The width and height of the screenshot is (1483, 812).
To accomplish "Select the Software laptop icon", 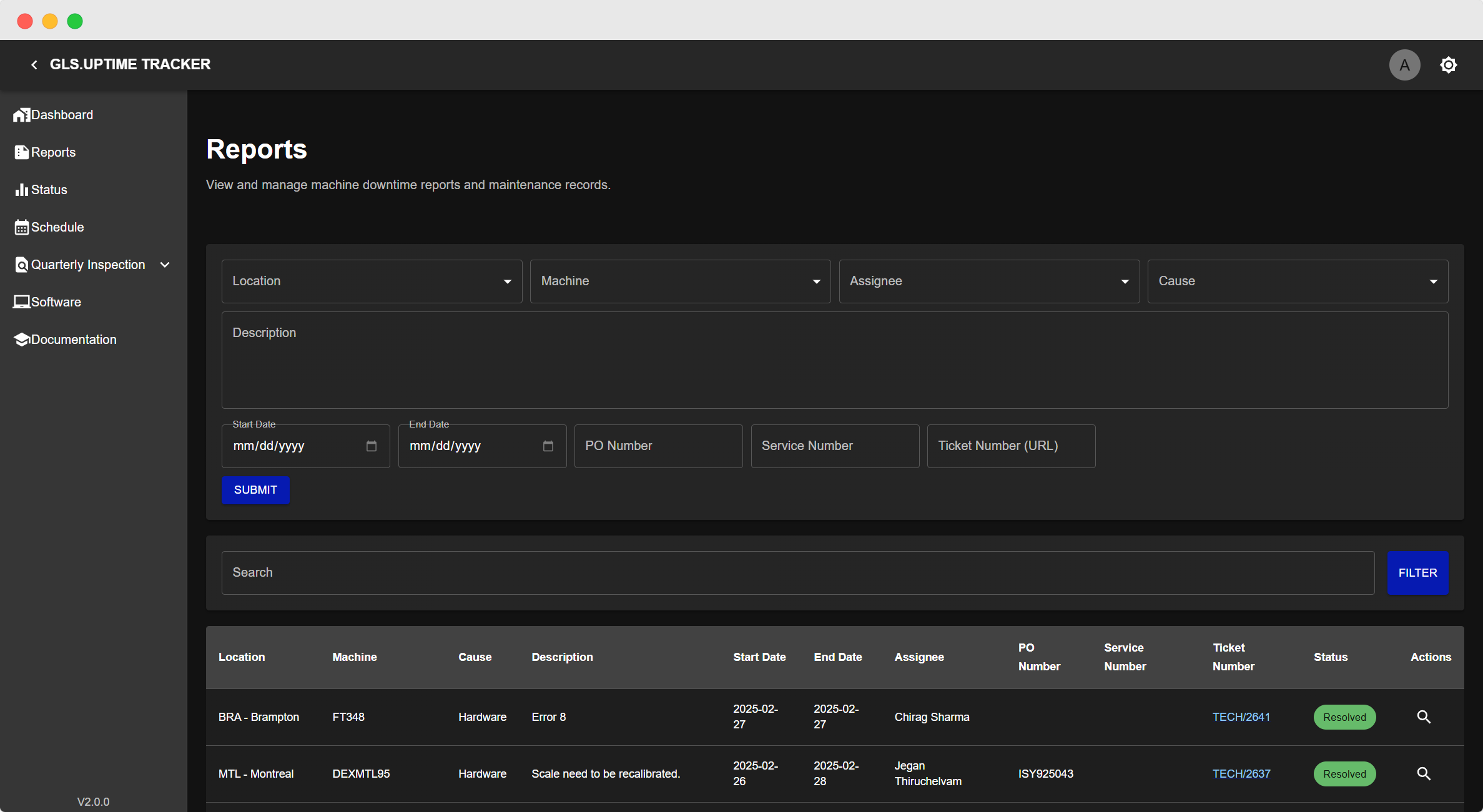I will pos(21,301).
